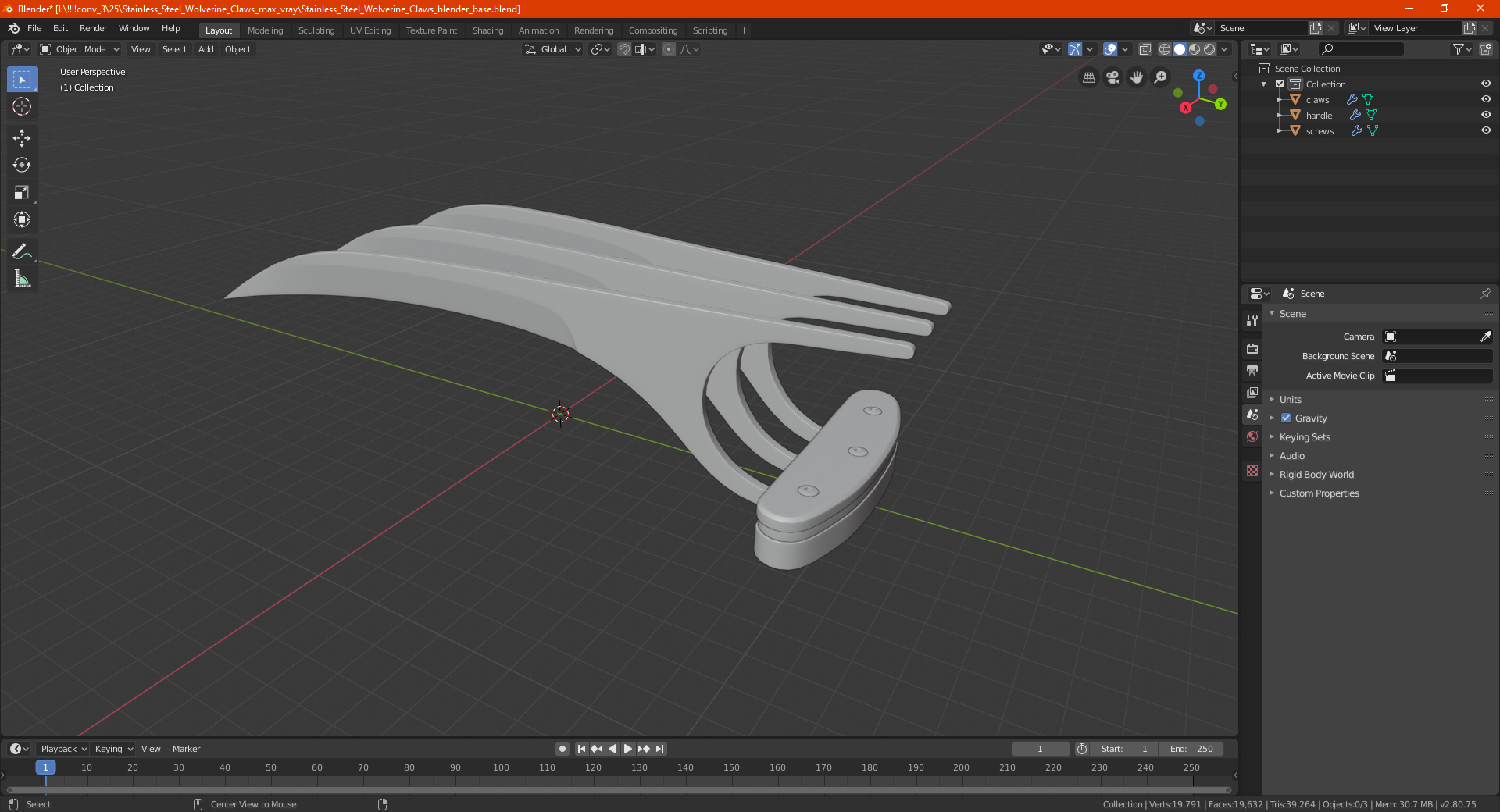
Task: Hide the screws object in outliner
Action: point(1486,130)
